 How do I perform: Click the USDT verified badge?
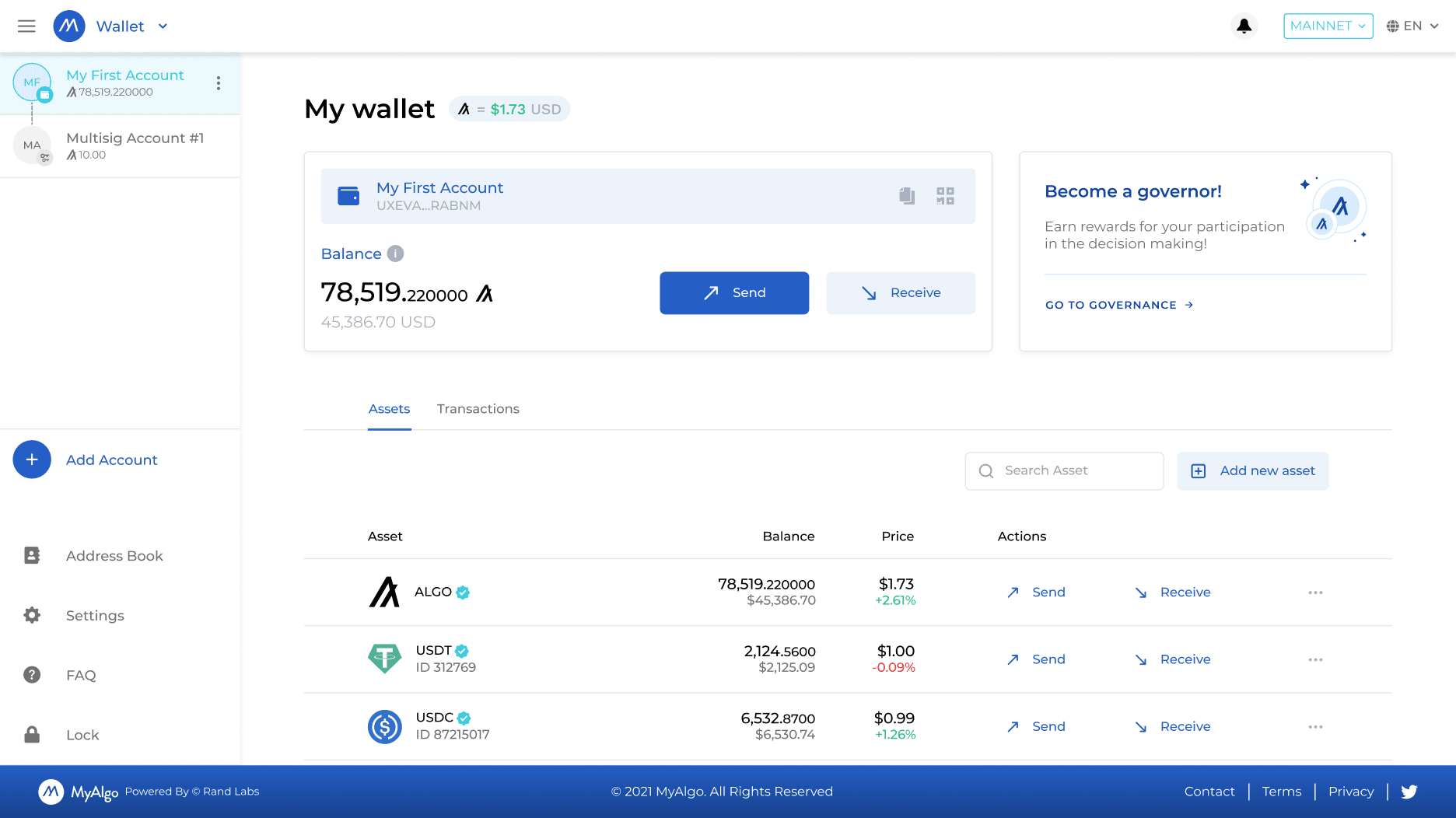point(462,651)
